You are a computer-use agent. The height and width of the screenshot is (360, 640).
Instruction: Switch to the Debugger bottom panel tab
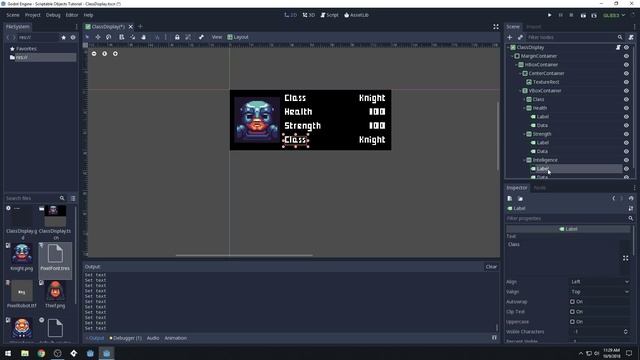126,338
